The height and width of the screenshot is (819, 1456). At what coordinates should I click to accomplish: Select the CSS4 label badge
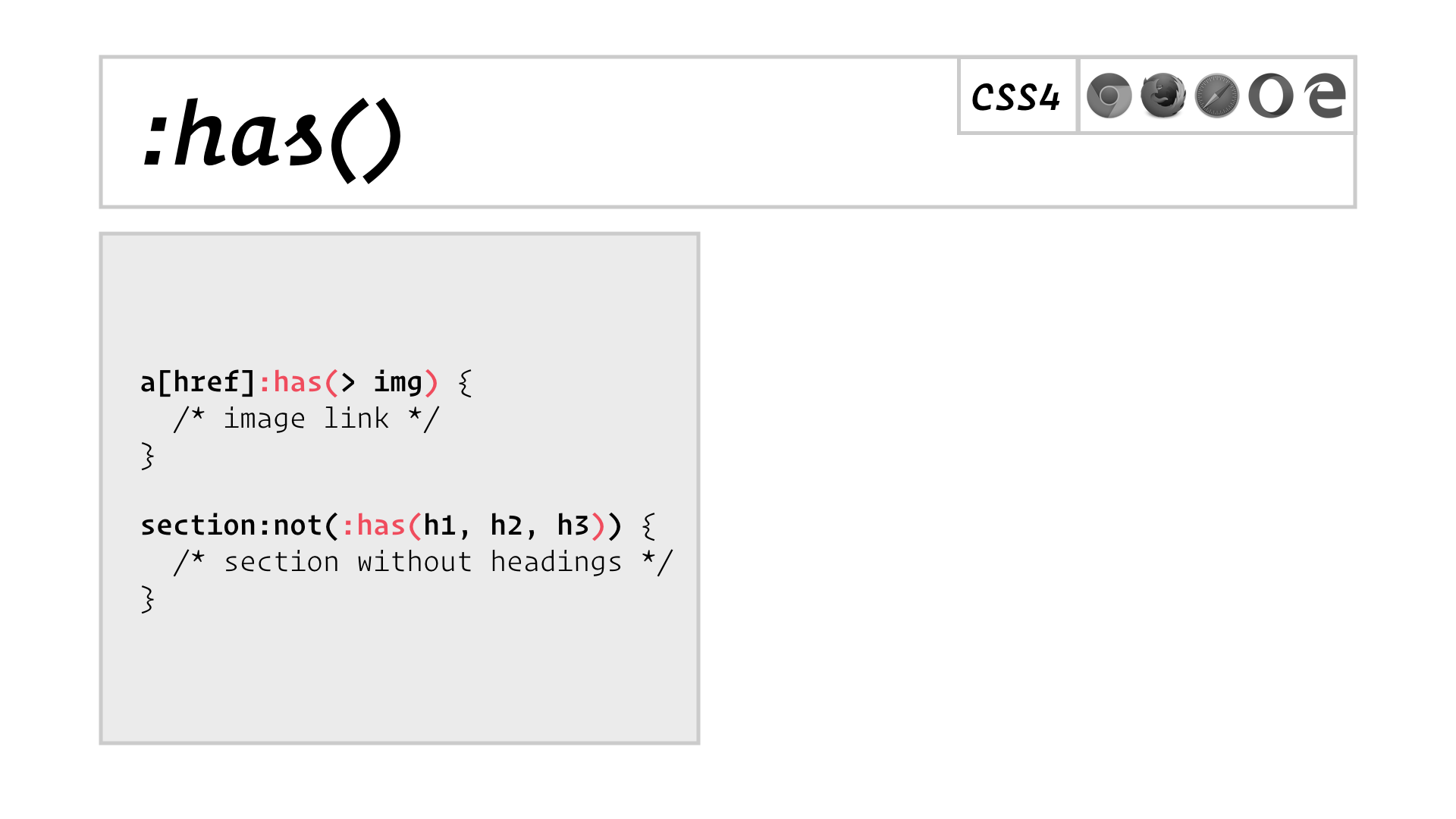tap(1011, 97)
